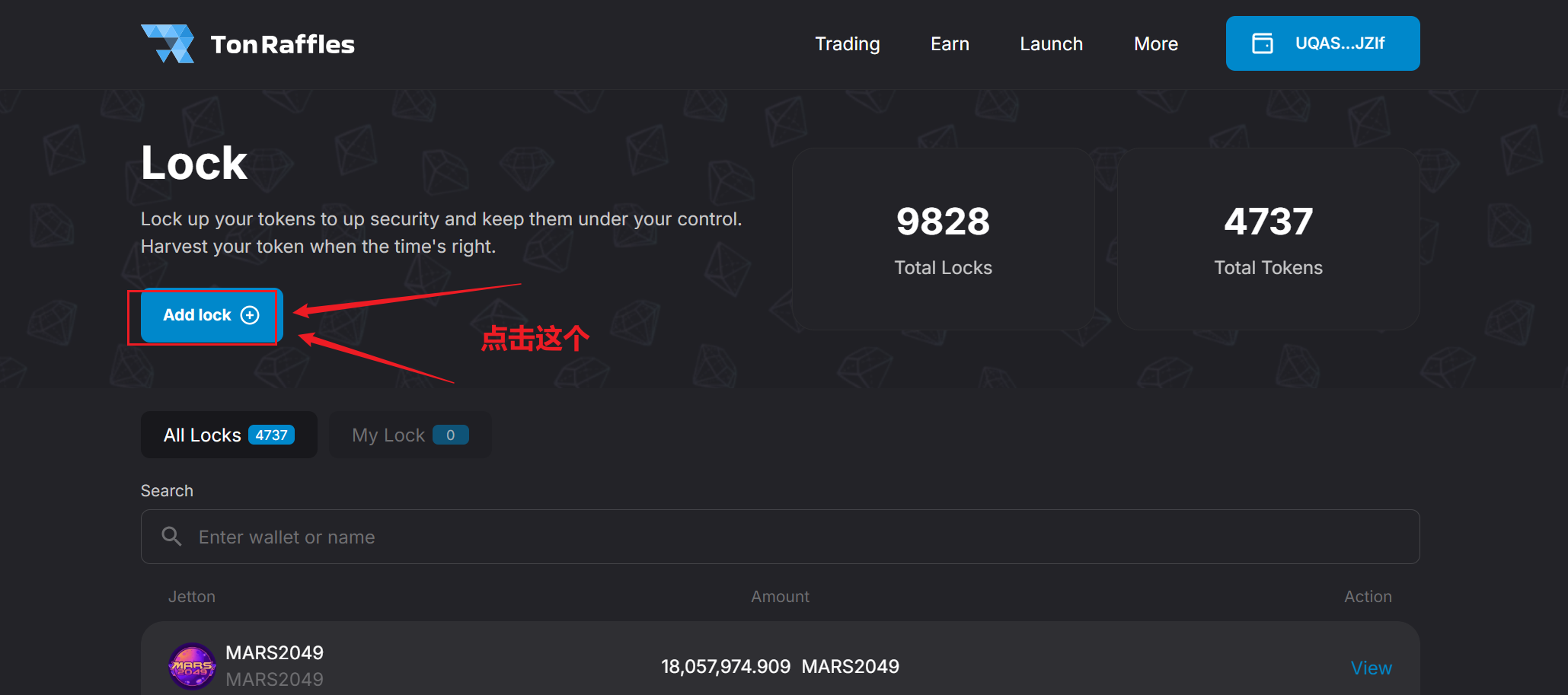Image resolution: width=1568 pixels, height=695 pixels.
Task: Click the wallet icon in header
Action: [1262, 43]
